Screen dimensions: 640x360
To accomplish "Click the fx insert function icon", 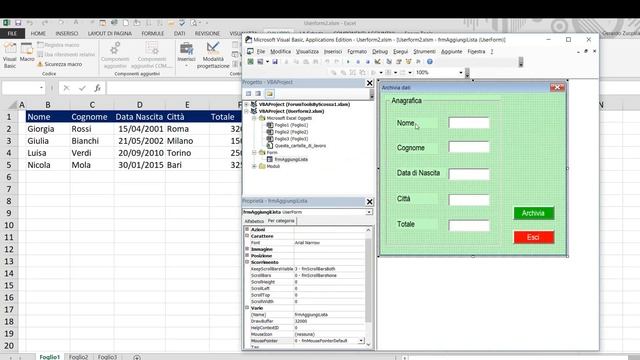I will click(x=97, y=88).
